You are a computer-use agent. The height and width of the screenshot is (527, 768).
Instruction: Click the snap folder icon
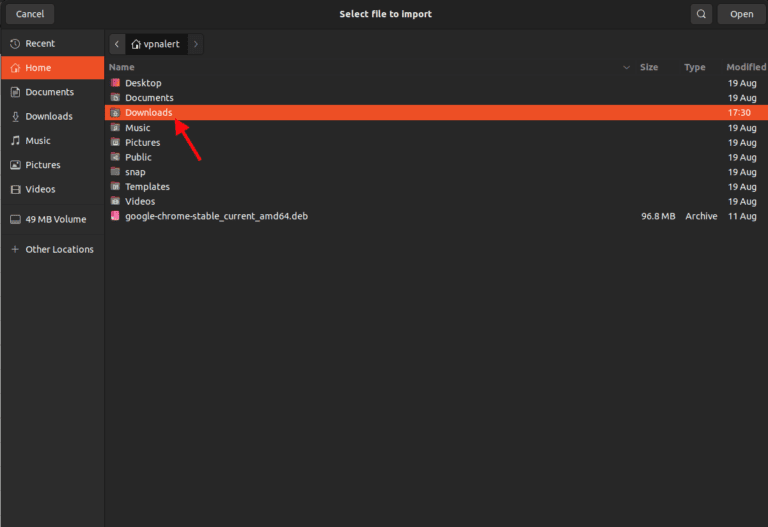click(115, 171)
